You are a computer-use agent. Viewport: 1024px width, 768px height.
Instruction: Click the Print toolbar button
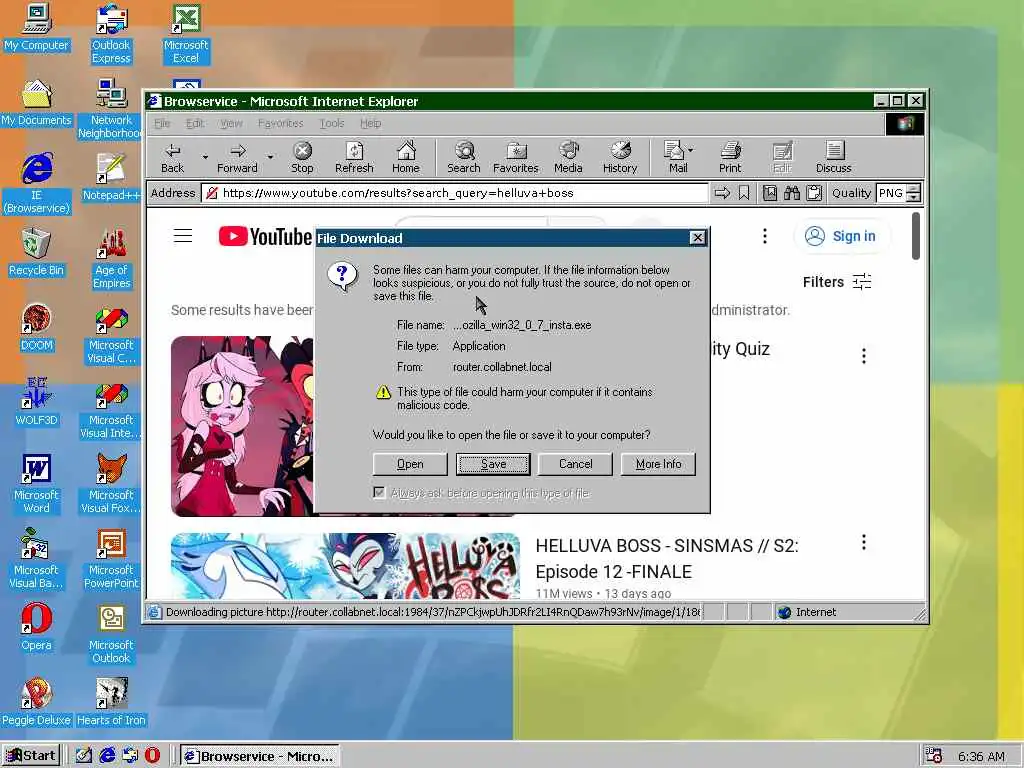730,157
